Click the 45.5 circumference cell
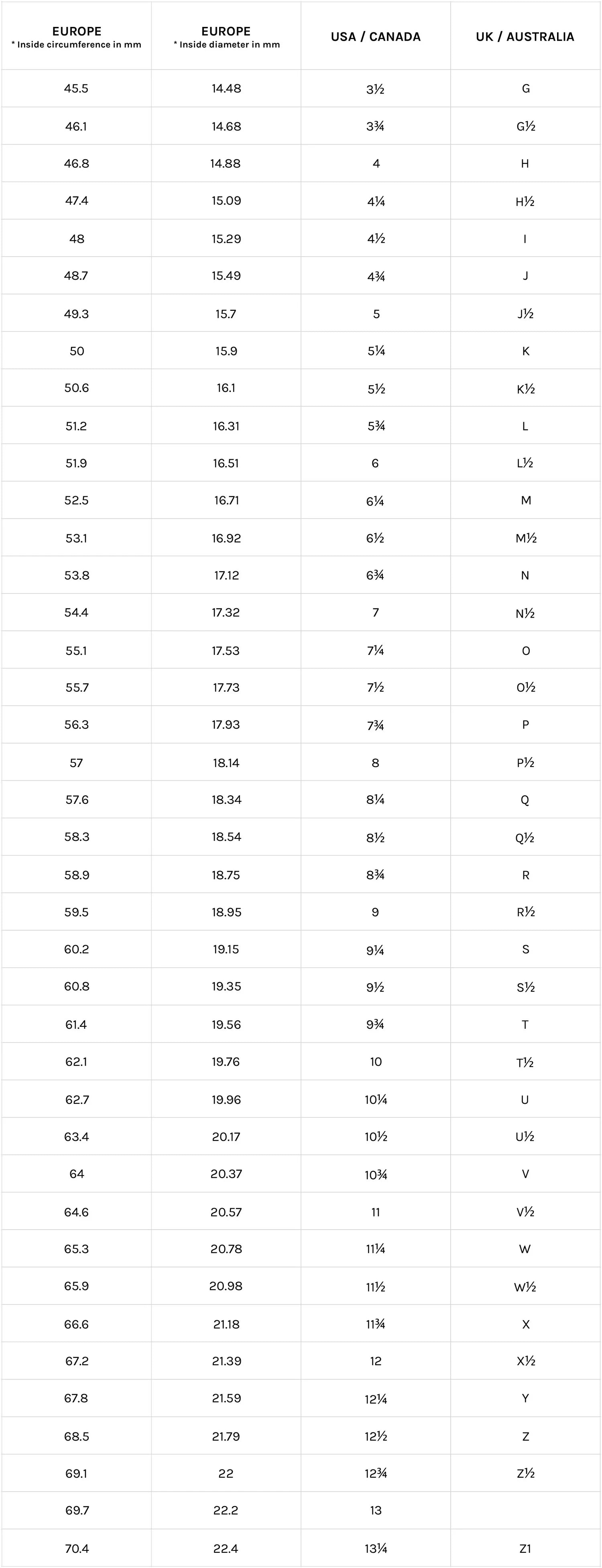The width and height of the screenshot is (602, 1568). 77,88
